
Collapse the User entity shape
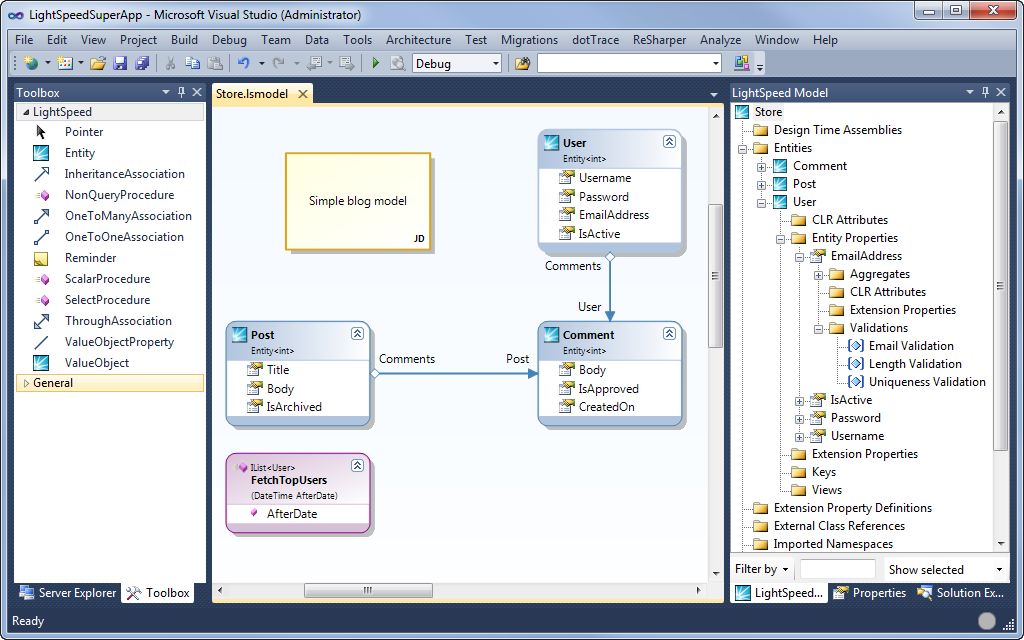point(669,142)
